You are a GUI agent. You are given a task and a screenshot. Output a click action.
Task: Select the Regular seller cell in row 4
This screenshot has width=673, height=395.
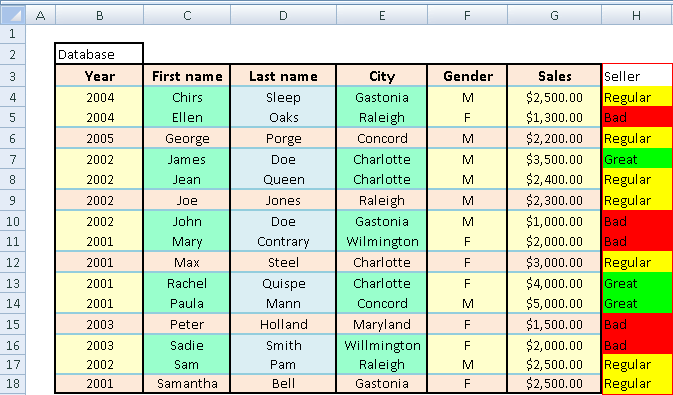637,97
